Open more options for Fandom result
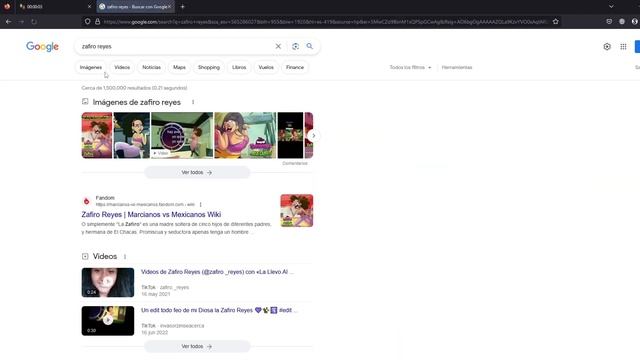640x360 pixels. (x=200, y=204)
